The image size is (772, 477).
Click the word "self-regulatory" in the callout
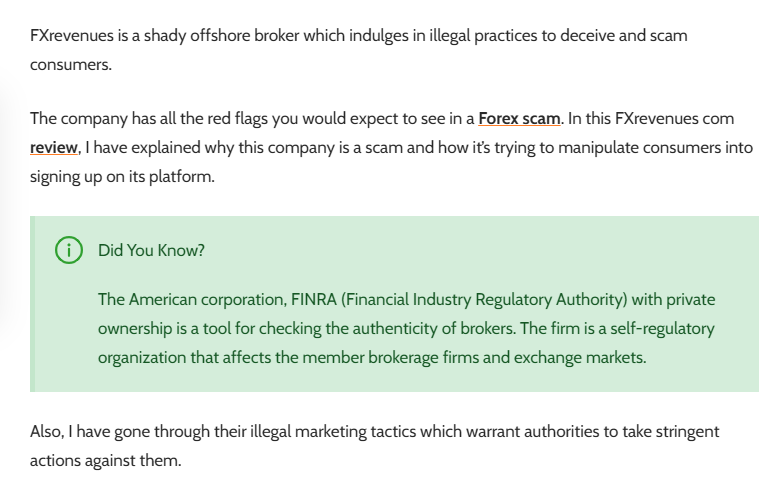(x=662, y=328)
